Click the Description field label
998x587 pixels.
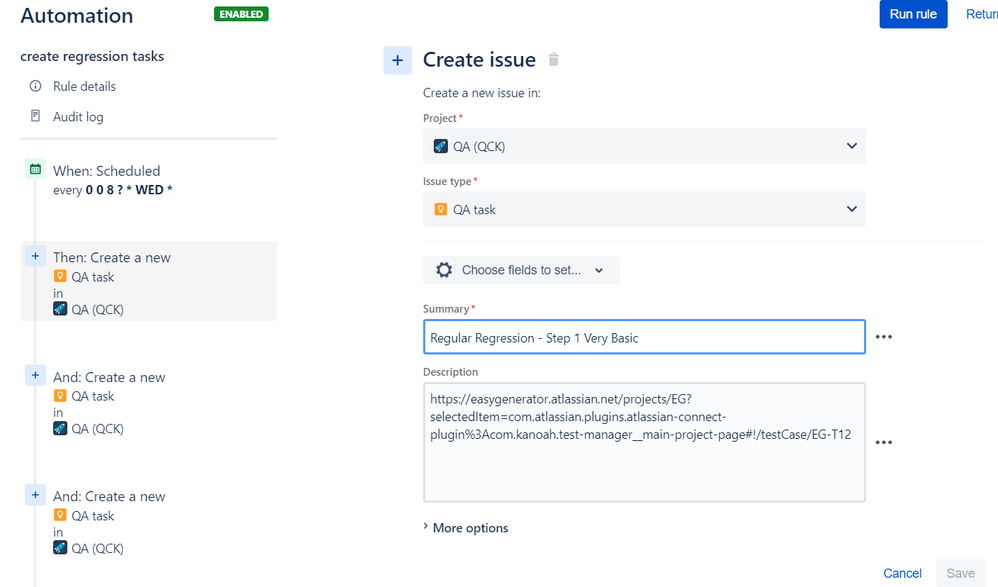[x=451, y=372]
